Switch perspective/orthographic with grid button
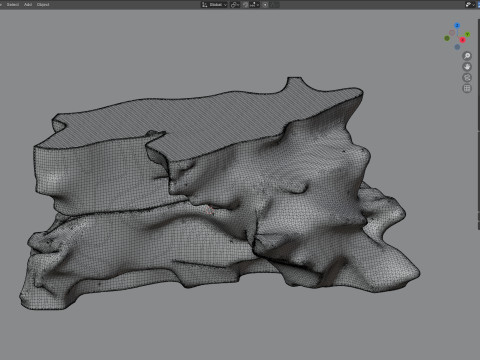This screenshot has width=480, height=360. pos(467,88)
